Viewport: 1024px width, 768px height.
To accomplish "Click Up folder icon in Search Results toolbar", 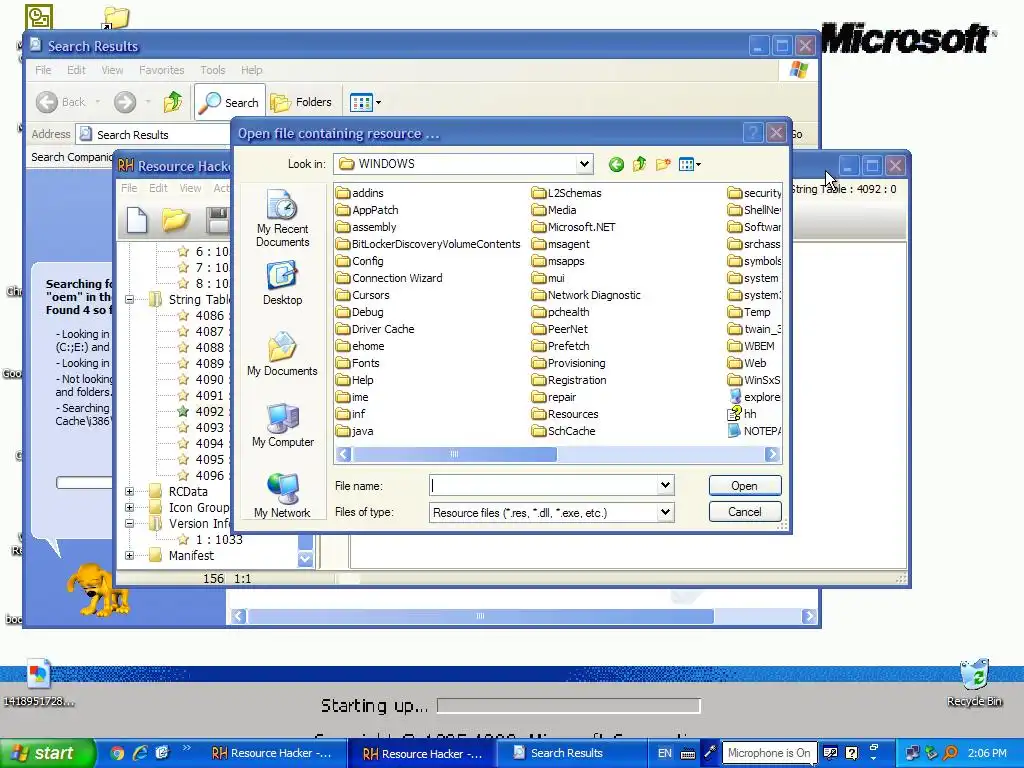I will tap(173, 102).
